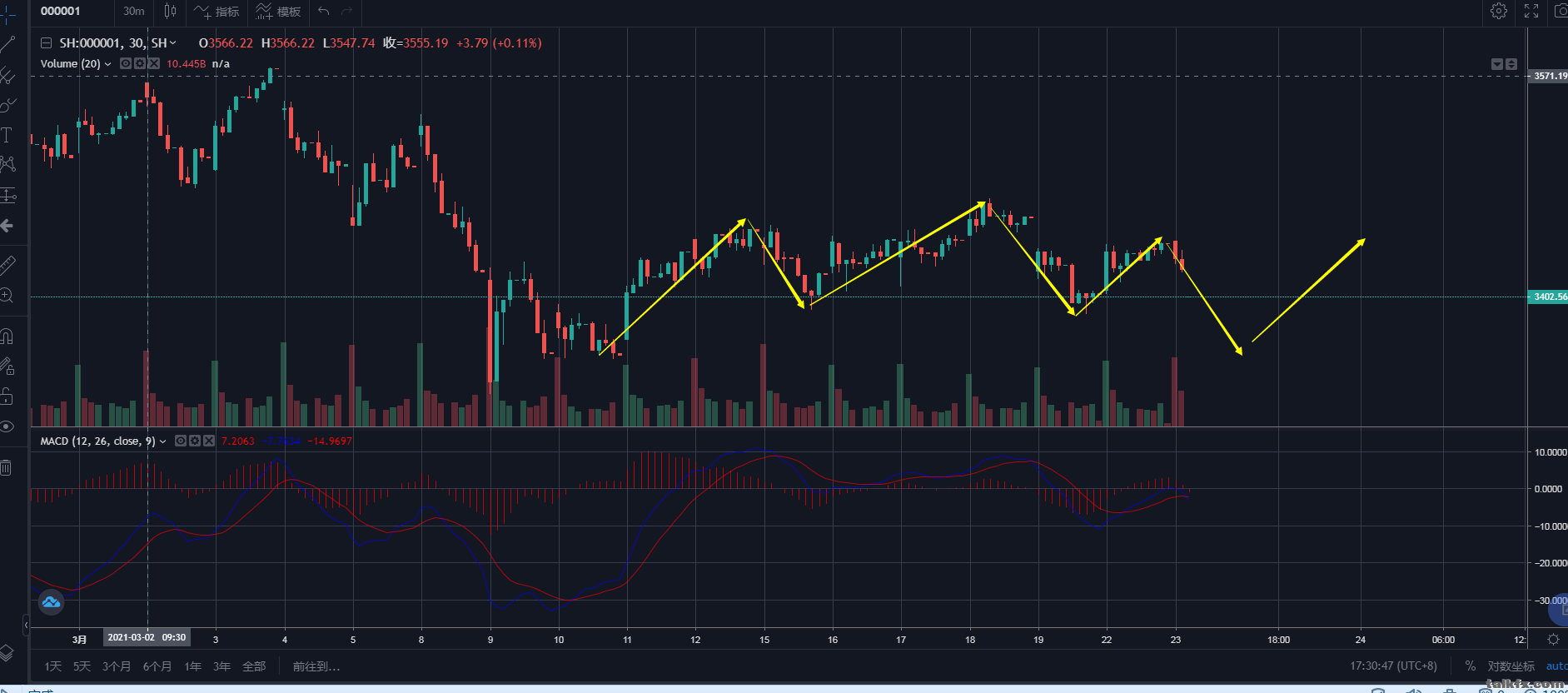Select the 3个月 time range
Image resolution: width=1568 pixels, height=693 pixels.
117,666
